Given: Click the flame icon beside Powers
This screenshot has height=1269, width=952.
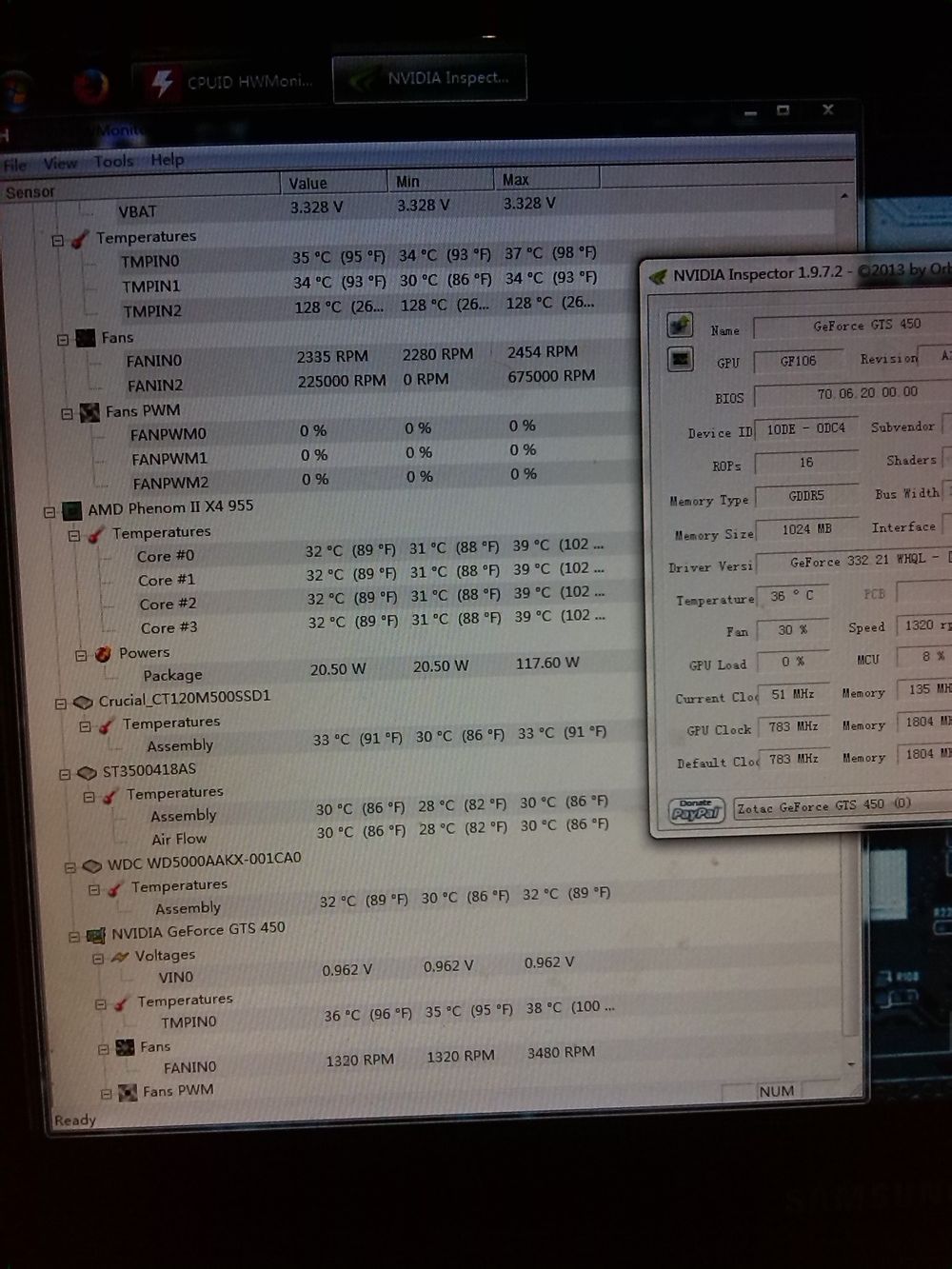Looking at the screenshot, I should [x=104, y=654].
